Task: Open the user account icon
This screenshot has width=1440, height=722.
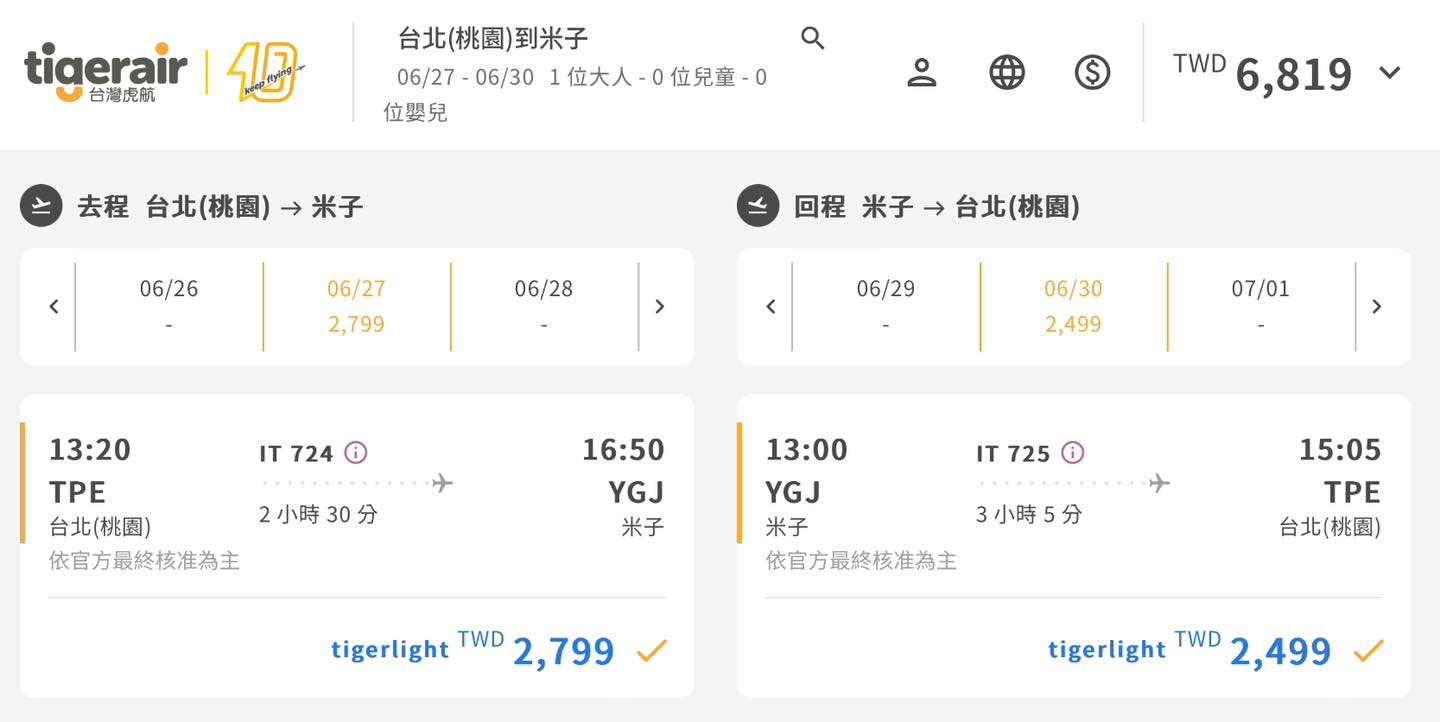Action: (921, 73)
